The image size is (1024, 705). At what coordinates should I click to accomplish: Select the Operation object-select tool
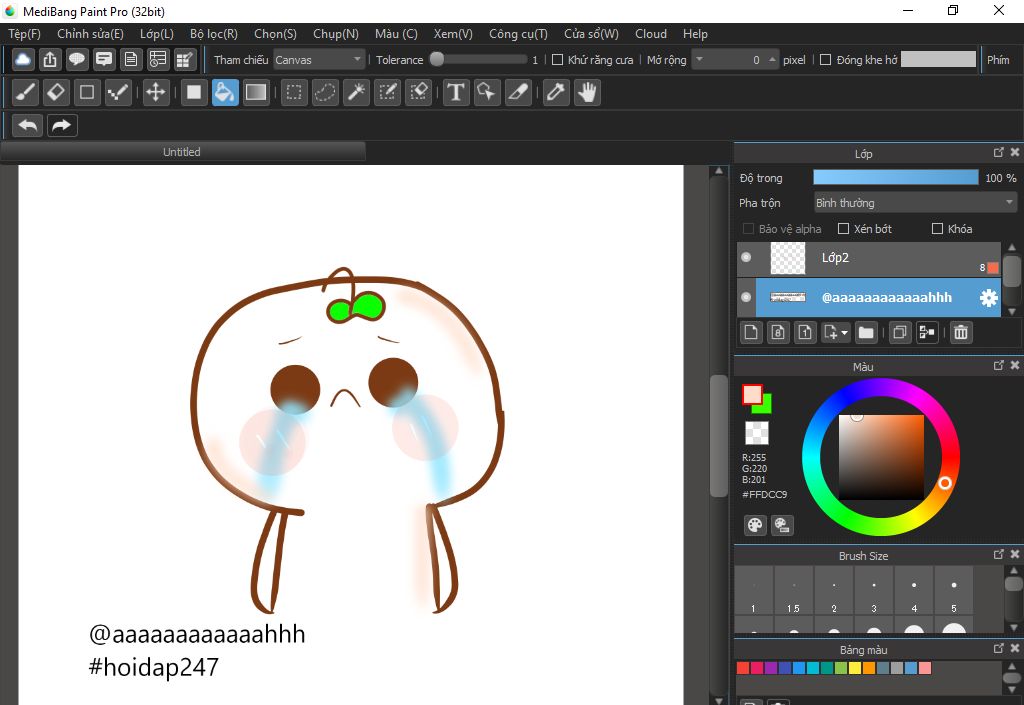[x=487, y=92]
